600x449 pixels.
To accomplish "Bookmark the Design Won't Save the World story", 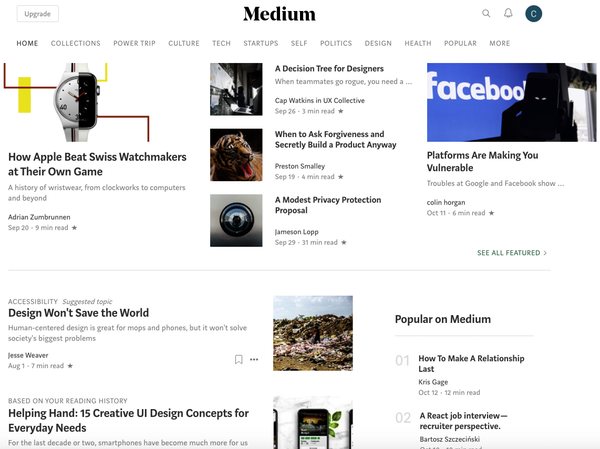I will 238,359.
